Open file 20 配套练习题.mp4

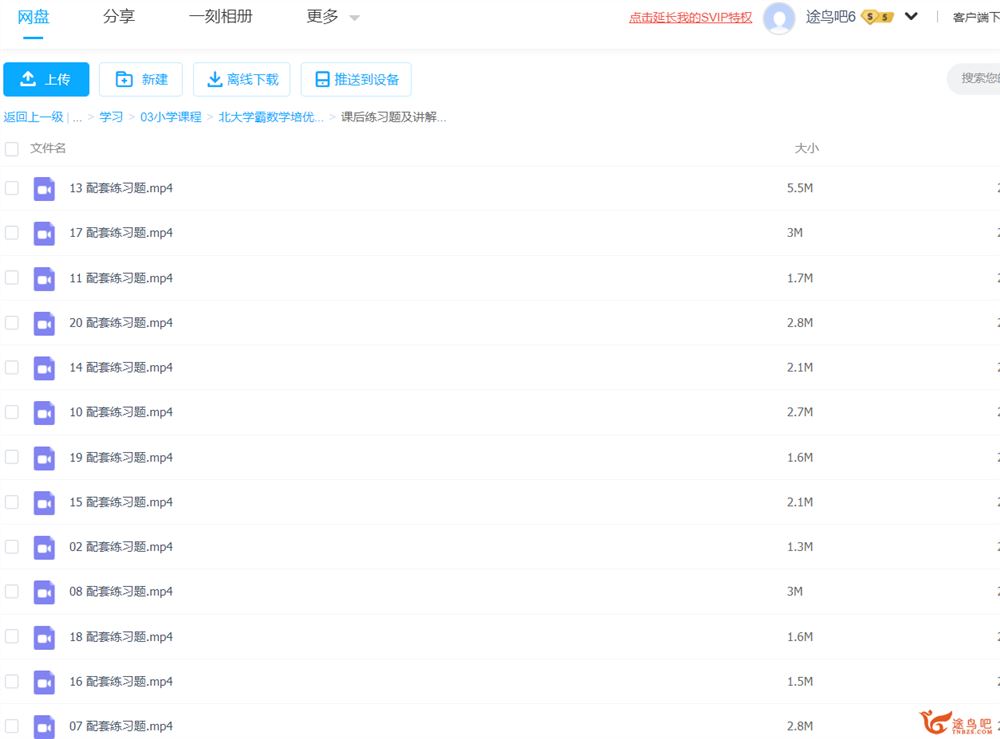121,323
